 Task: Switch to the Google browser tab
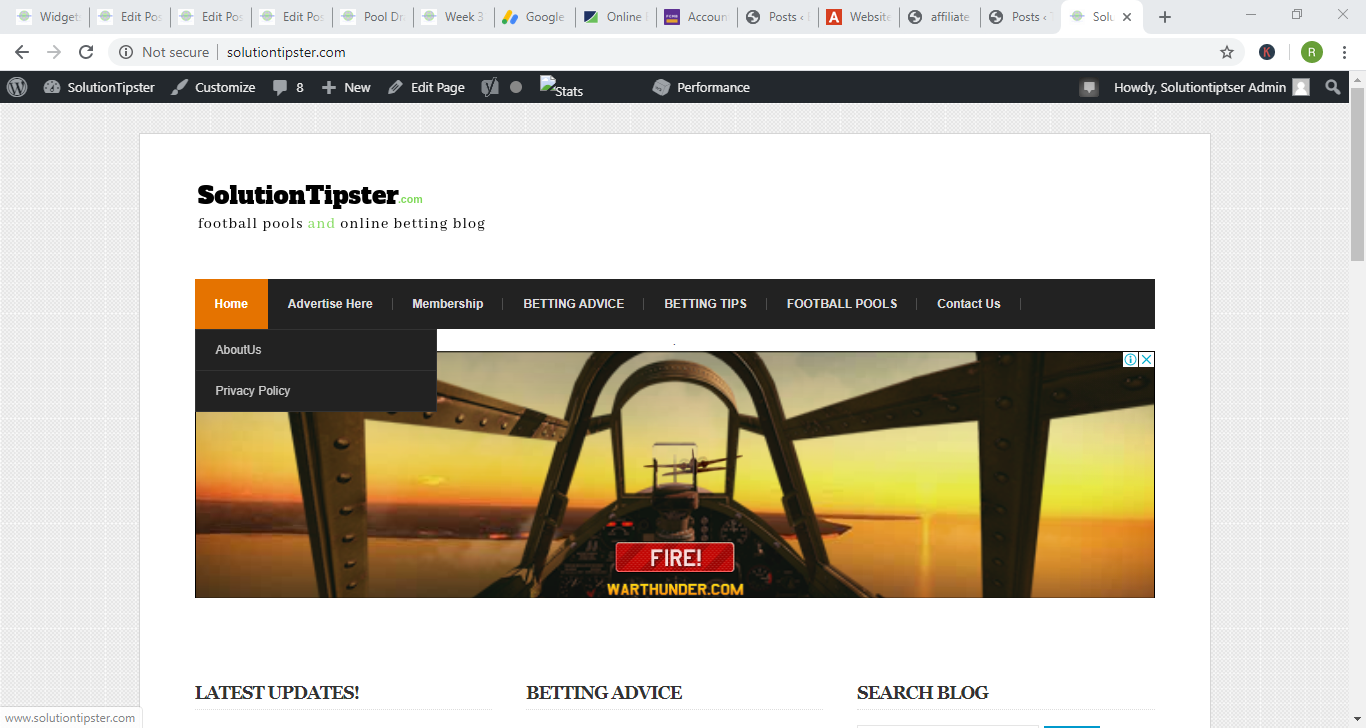pos(533,17)
